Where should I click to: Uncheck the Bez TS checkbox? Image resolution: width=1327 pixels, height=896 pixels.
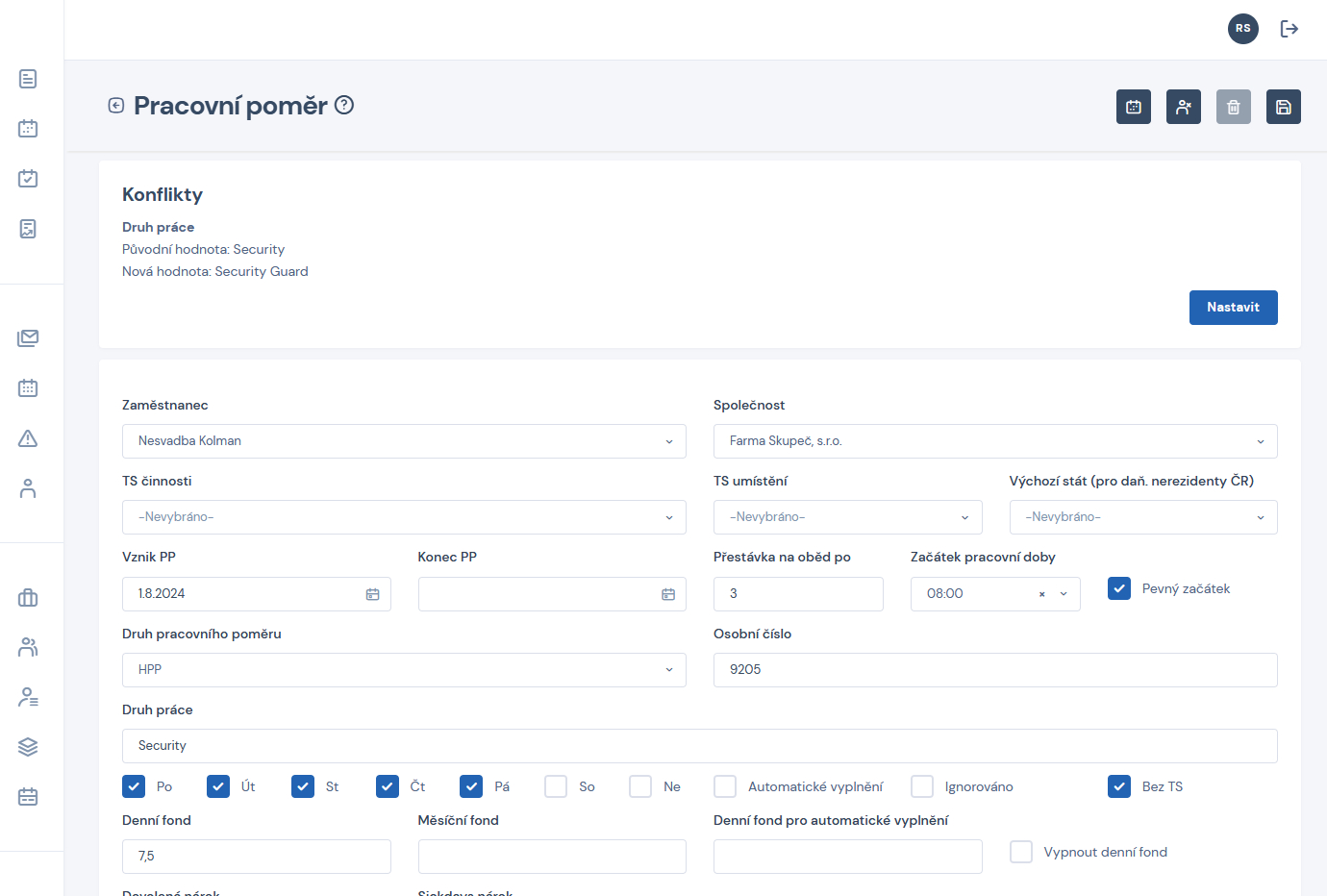[1118, 786]
